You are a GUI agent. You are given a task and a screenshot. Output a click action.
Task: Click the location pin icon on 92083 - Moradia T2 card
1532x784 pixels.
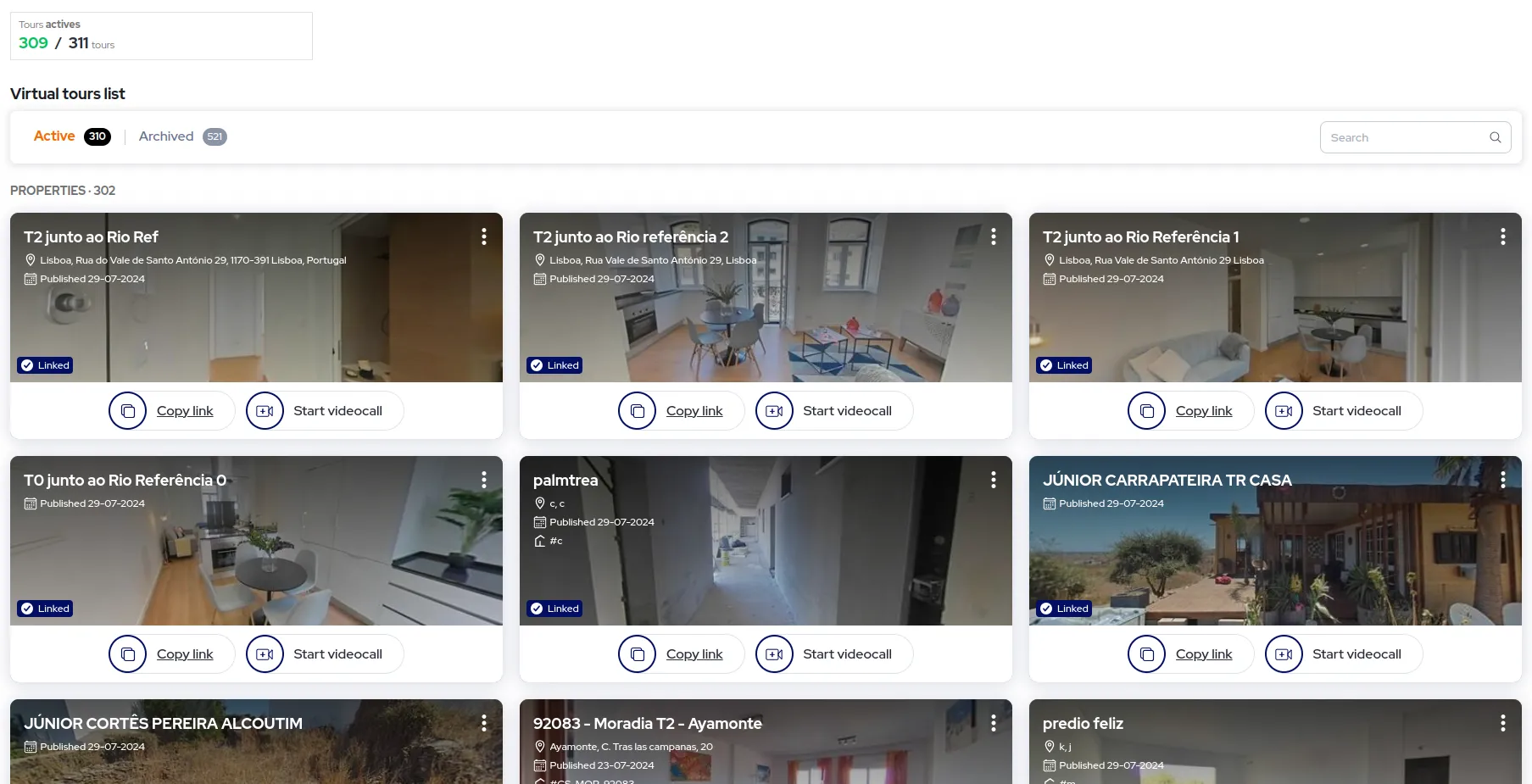(540, 746)
